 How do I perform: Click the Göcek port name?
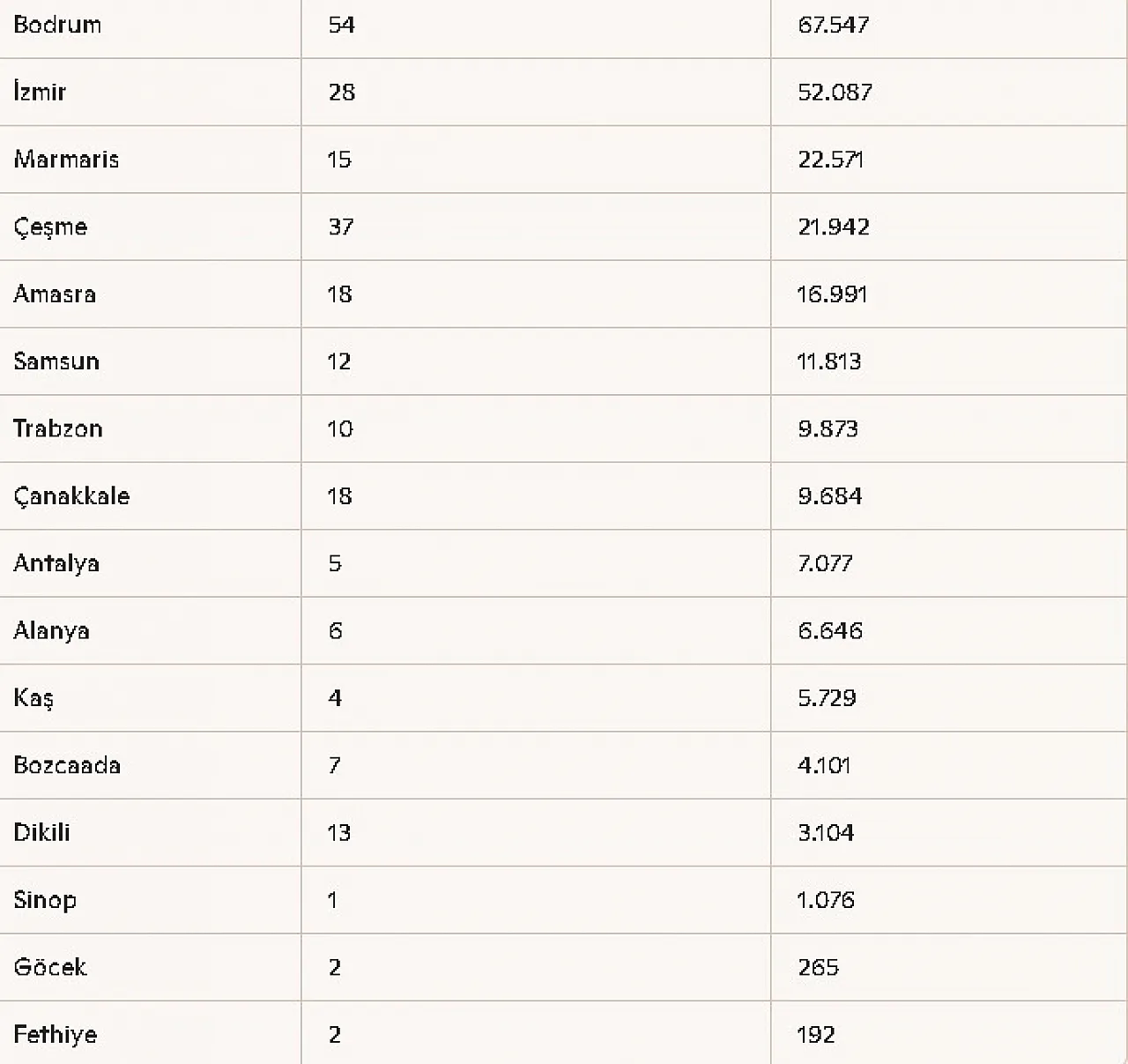tap(50, 967)
